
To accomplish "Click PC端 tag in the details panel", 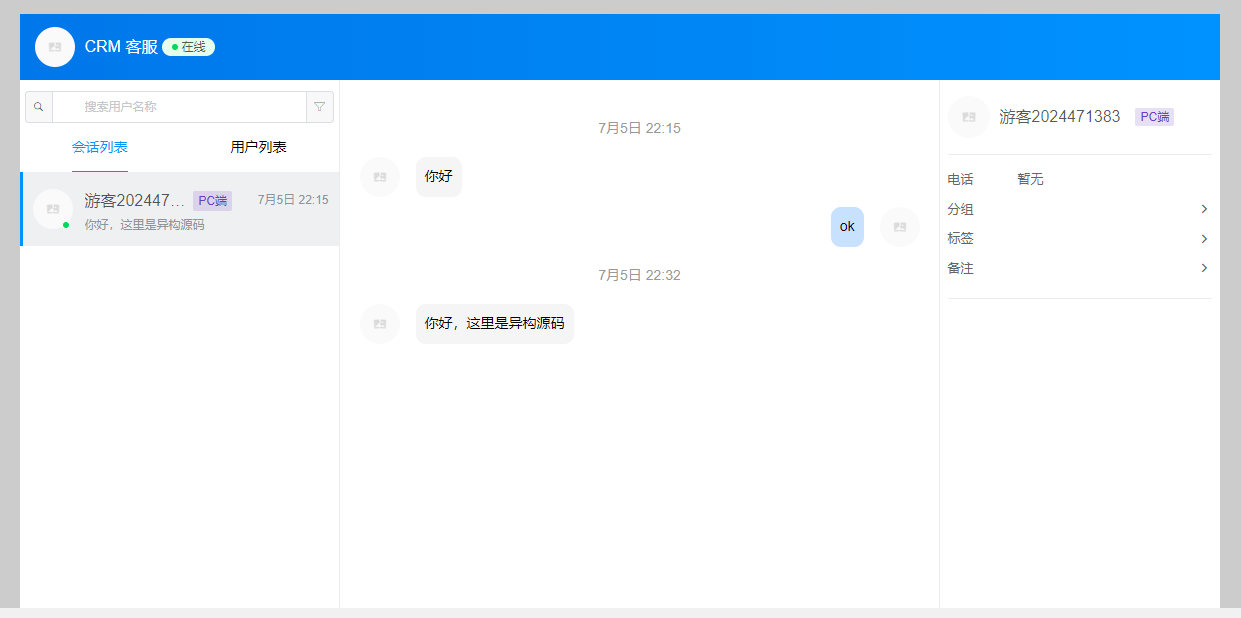I will click(1154, 117).
